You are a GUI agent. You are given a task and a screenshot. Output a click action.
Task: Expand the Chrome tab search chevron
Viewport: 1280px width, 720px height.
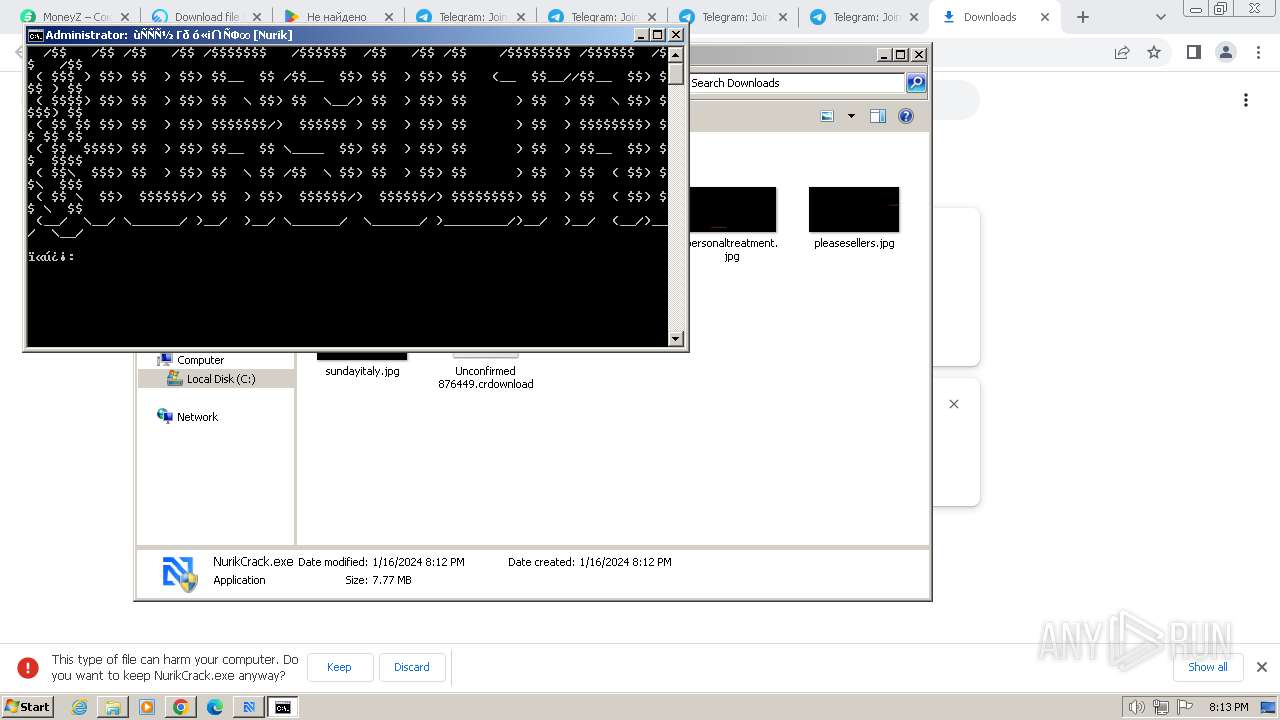tap(1160, 17)
